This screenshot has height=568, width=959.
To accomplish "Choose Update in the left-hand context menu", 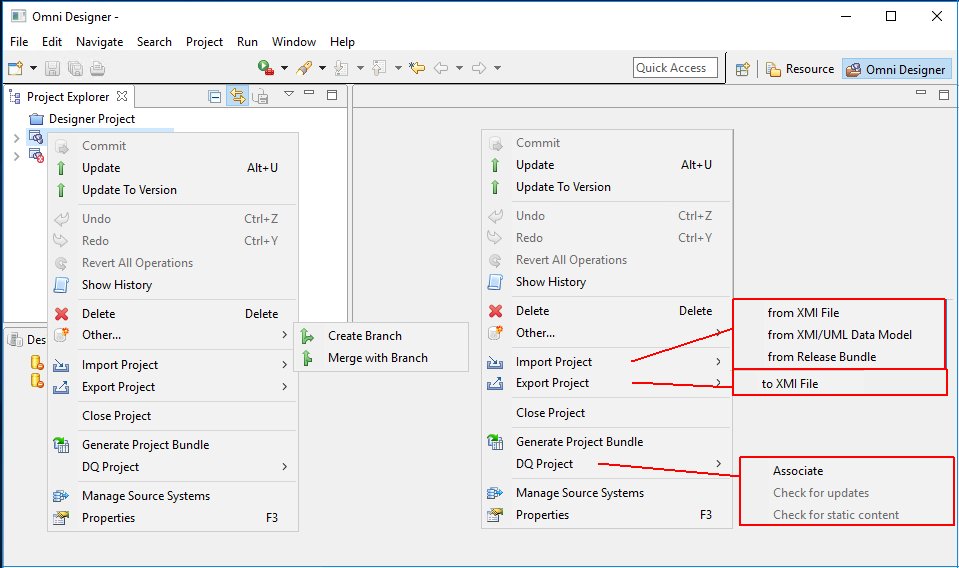I will (x=173, y=168).
